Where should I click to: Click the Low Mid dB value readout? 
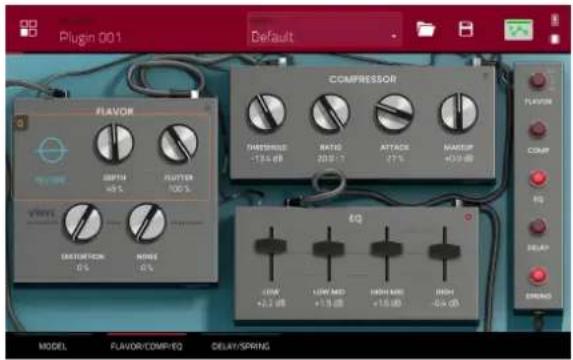[329, 303]
